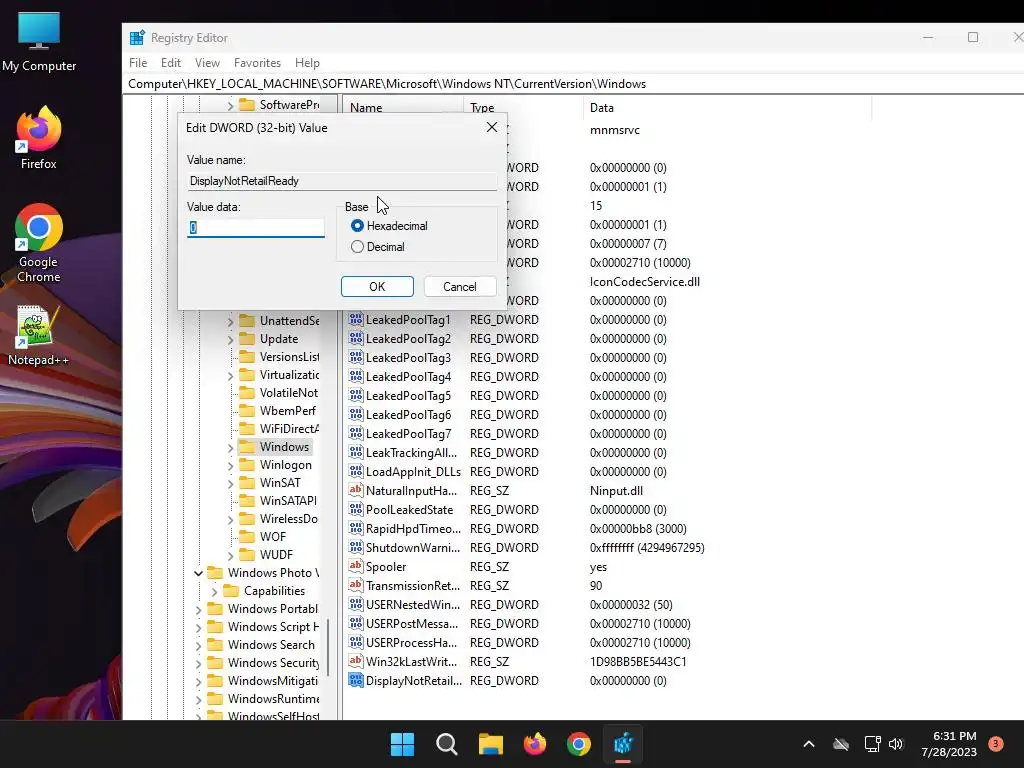The width and height of the screenshot is (1024, 768).
Task: Open the Help menu
Action: click(307, 63)
